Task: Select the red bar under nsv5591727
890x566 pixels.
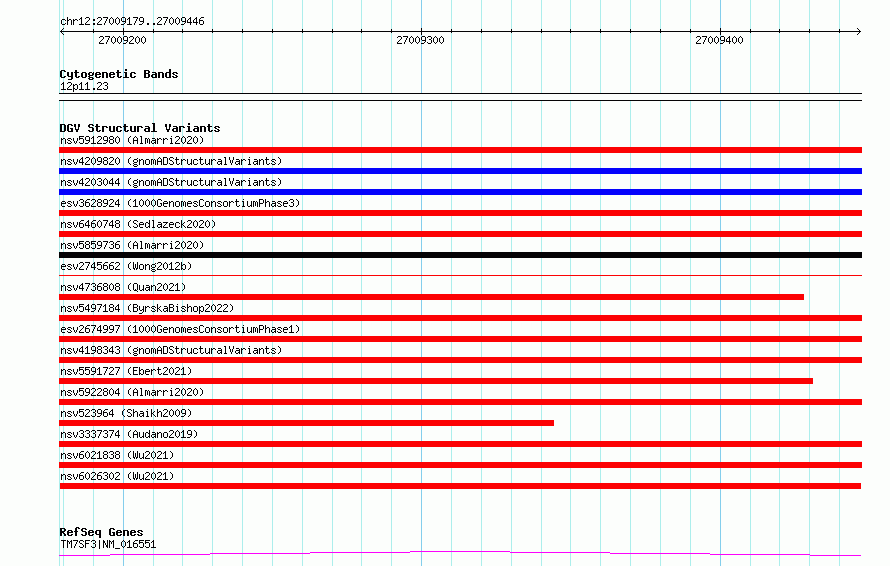Action: (x=436, y=381)
